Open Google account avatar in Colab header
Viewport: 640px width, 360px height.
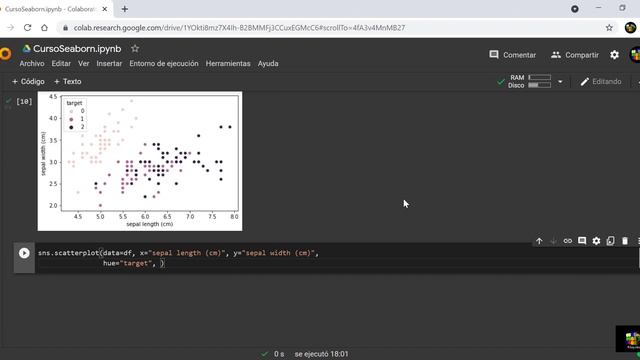635,55
